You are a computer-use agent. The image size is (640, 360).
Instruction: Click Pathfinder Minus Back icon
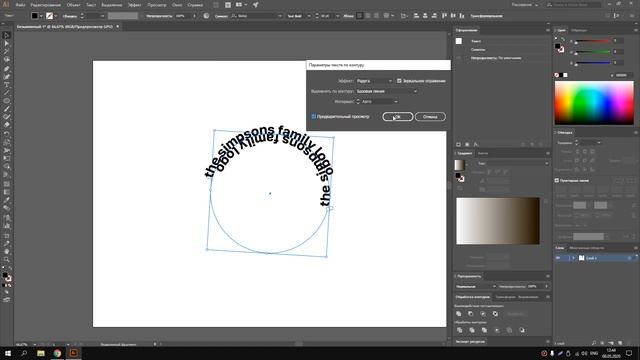pos(522,330)
